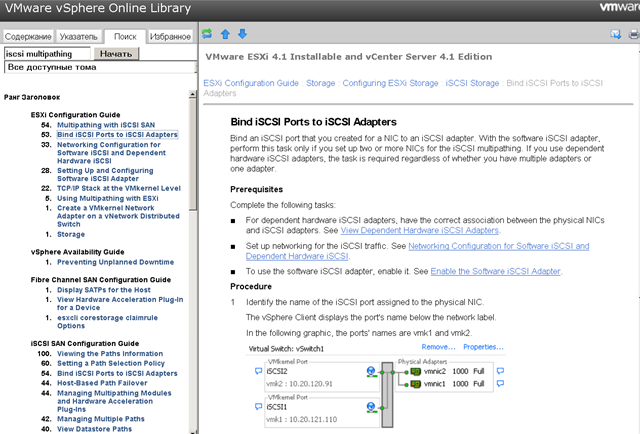Open result Setting a Path Selection Policy
The width and height of the screenshot is (640, 434).
[111, 363]
